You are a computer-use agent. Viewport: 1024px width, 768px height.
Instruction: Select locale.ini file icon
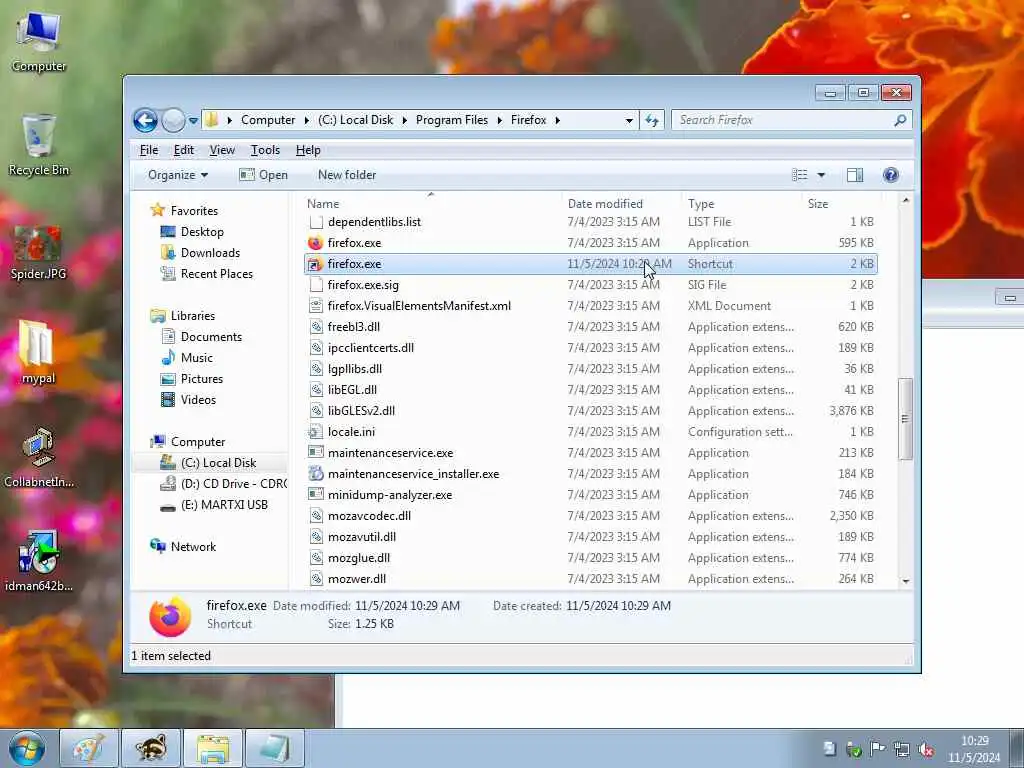(315, 432)
